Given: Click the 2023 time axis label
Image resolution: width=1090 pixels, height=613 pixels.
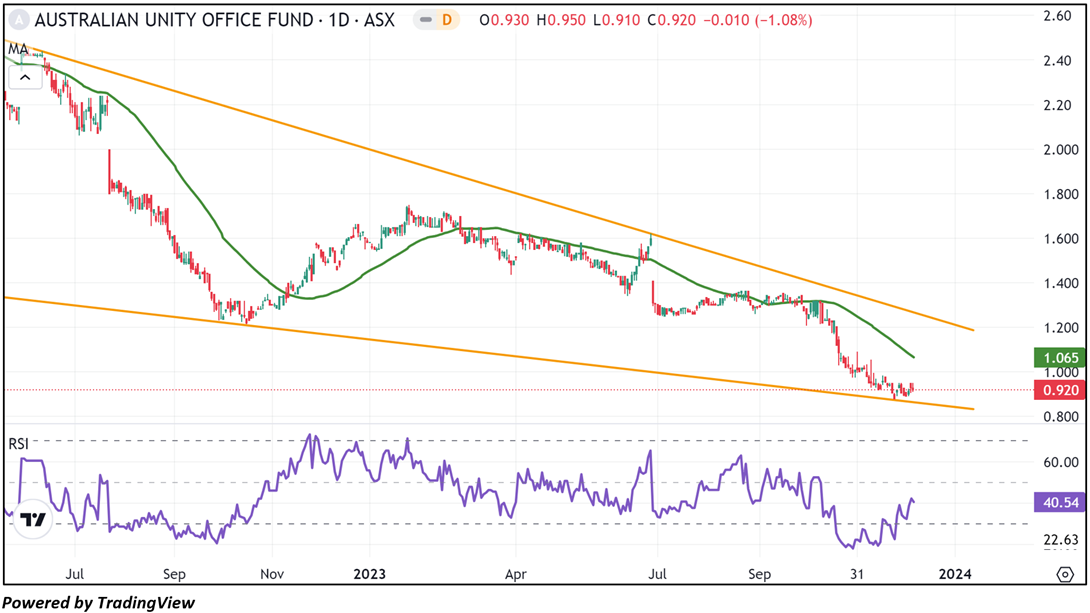Looking at the screenshot, I should [x=369, y=574].
